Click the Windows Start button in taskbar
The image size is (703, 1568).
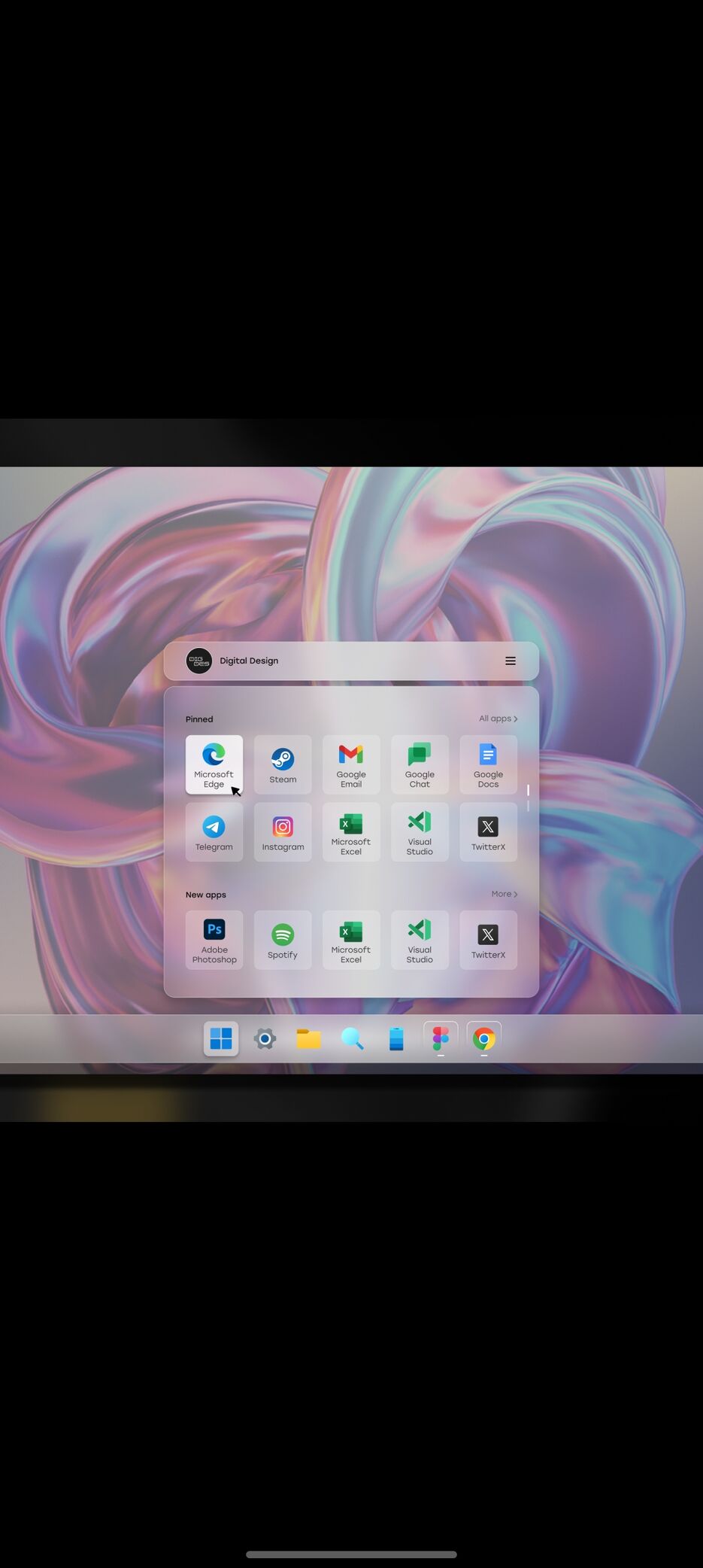(221, 1038)
